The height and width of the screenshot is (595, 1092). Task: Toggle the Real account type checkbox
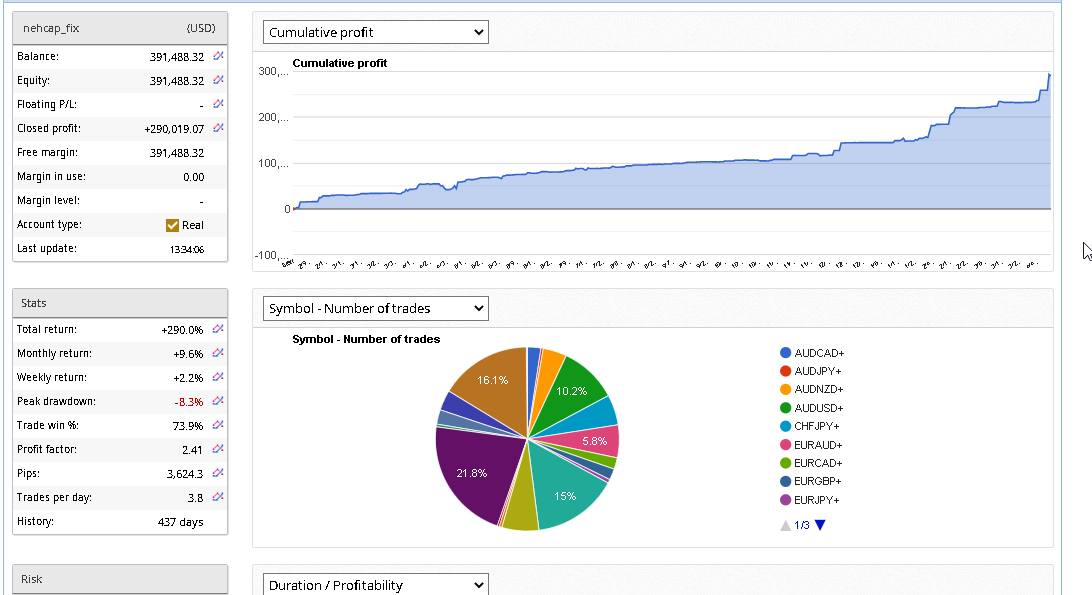tap(172, 225)
